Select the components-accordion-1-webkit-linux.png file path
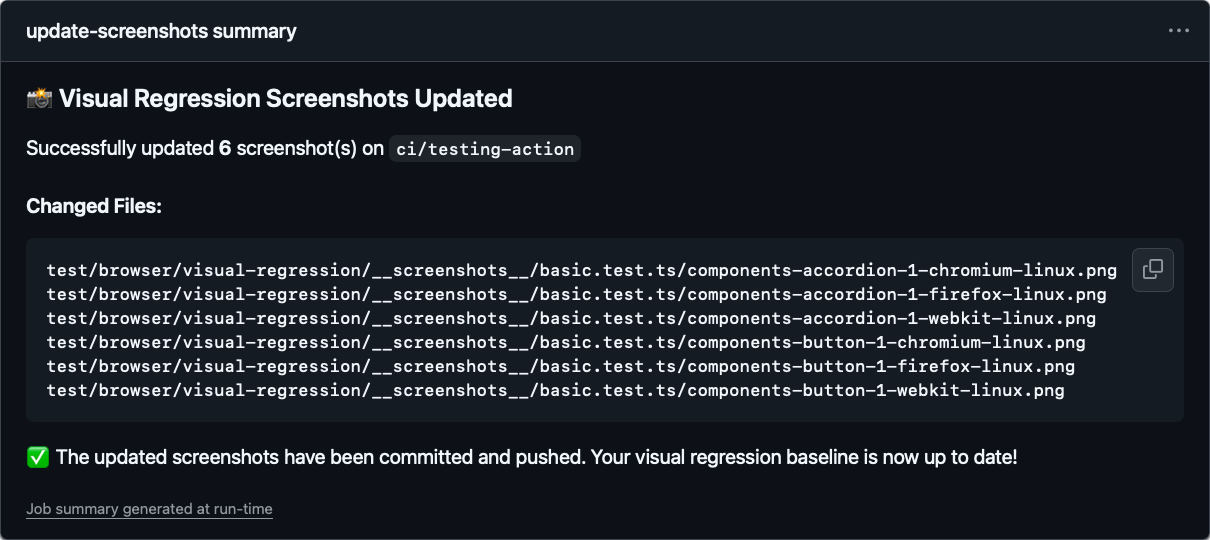This screenshot has width=1210, height=540. (x=571, y=319)
